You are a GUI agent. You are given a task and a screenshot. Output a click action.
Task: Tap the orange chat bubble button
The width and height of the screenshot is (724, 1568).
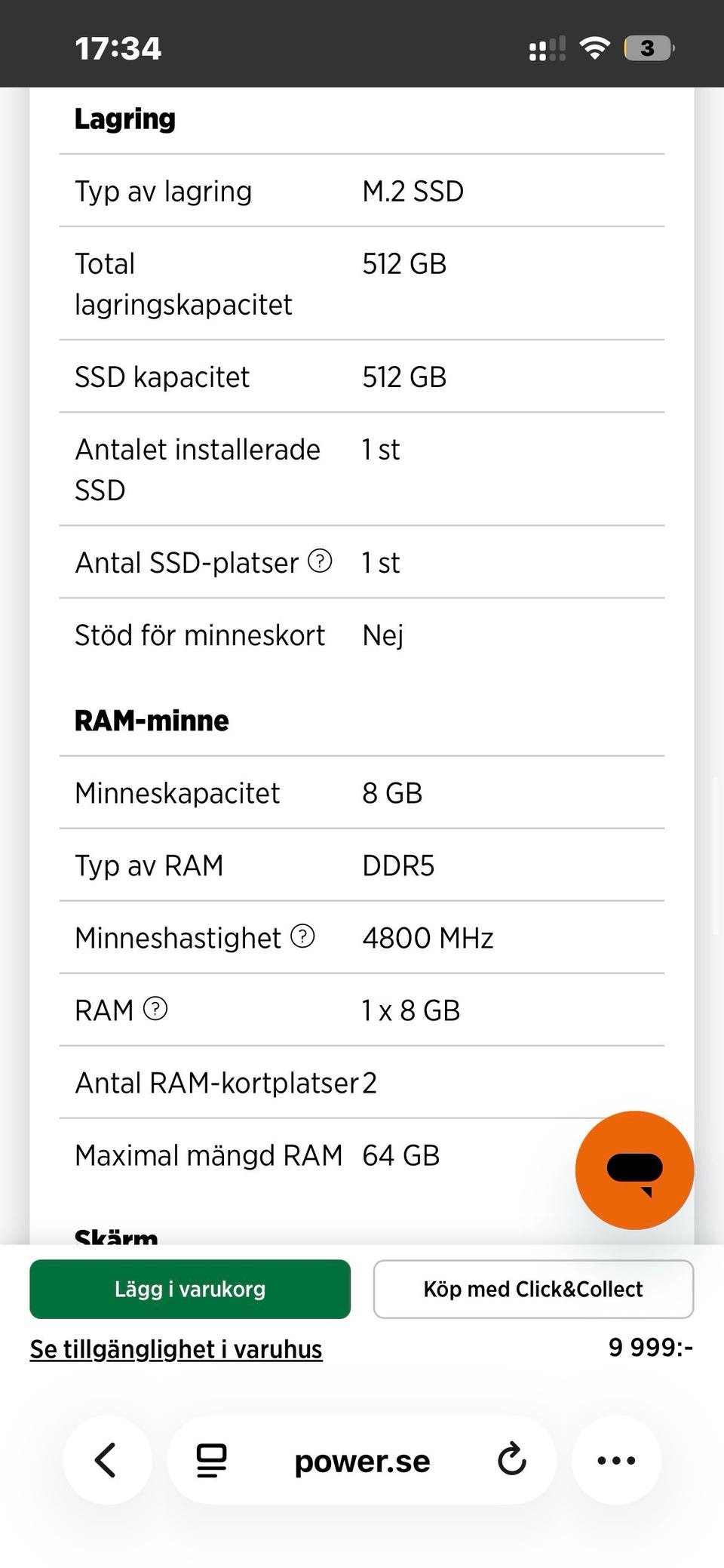coord(634,1170)
